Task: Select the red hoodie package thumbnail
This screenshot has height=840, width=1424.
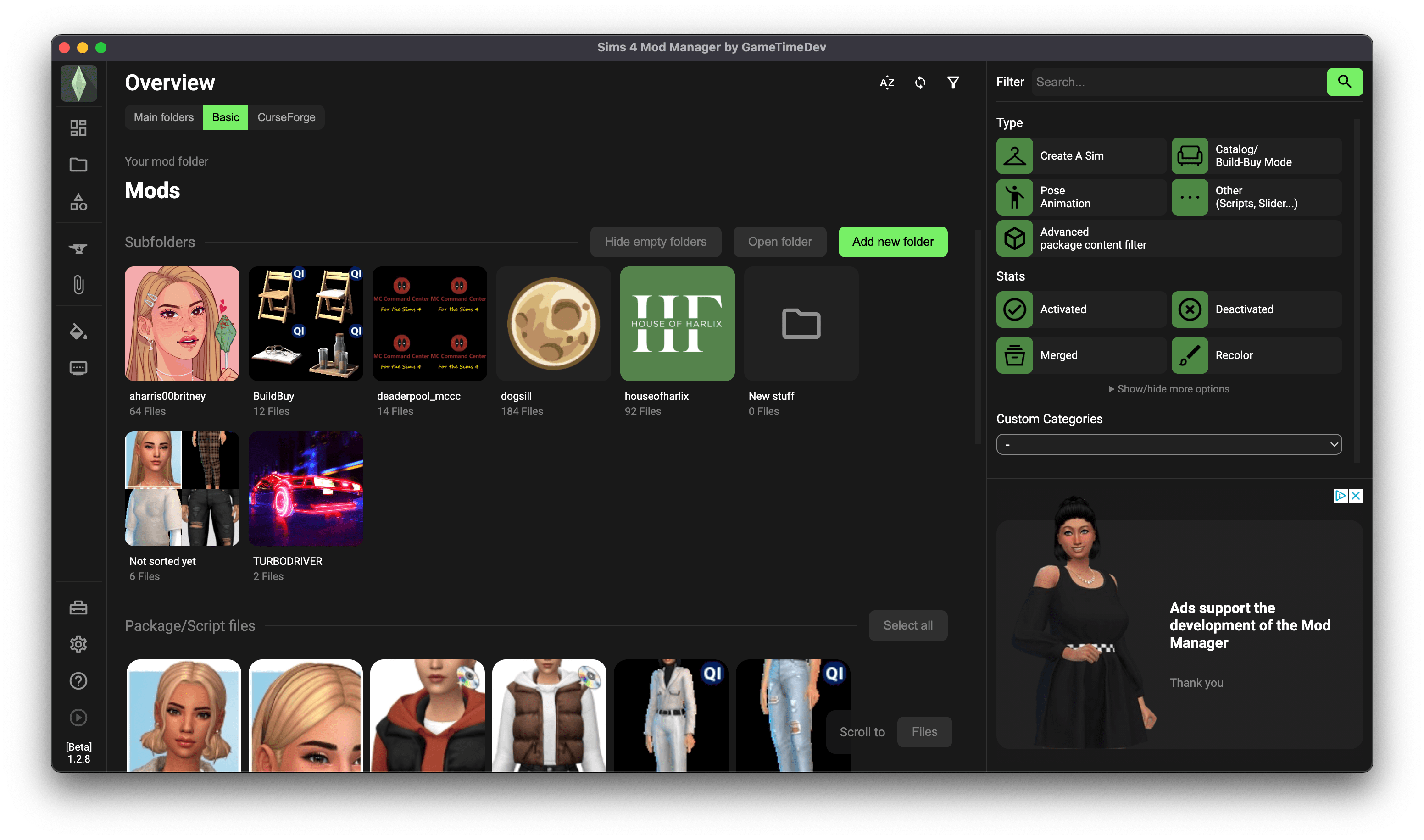Action: pos(428,715)
